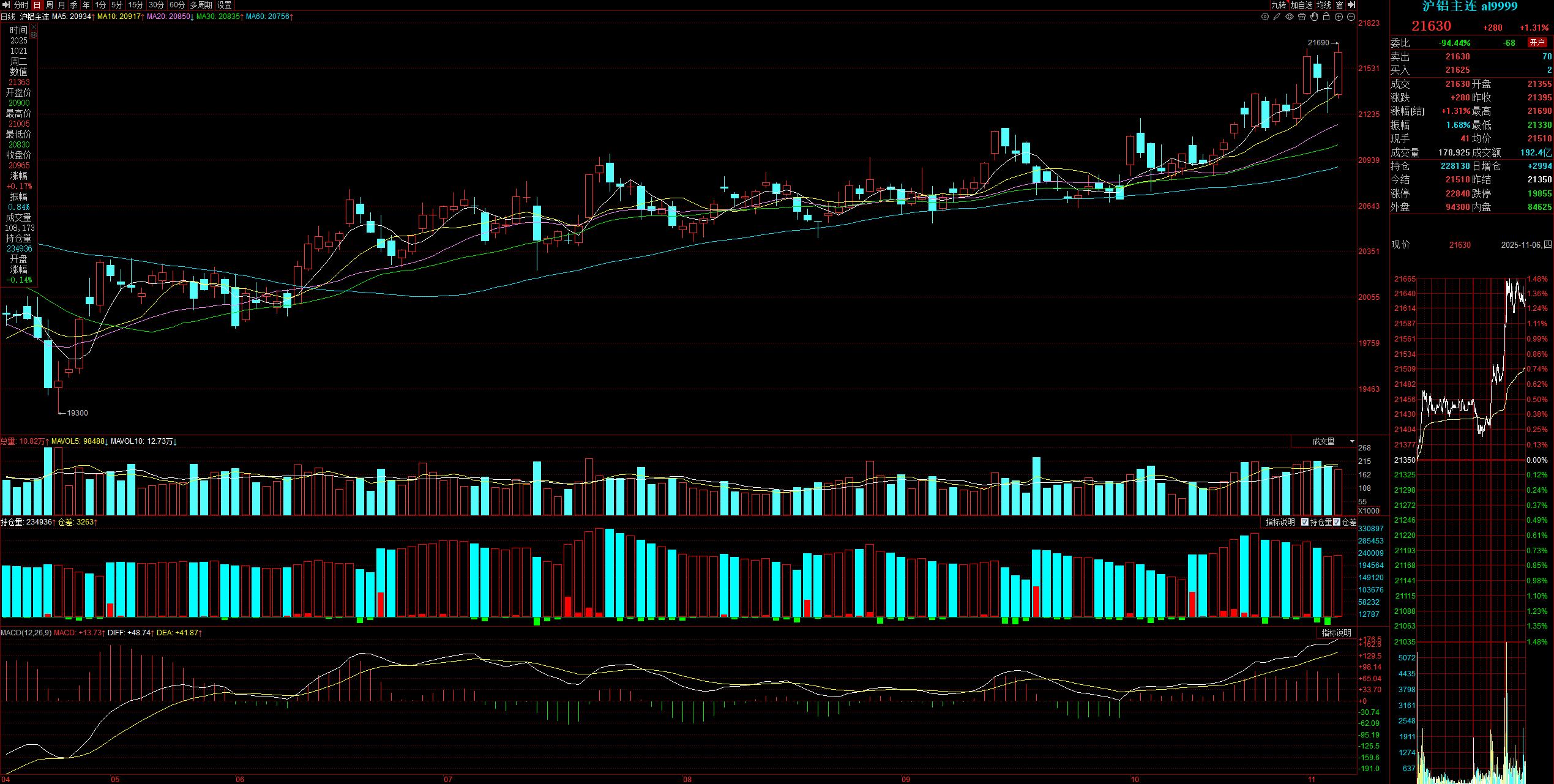The image size is (1554, 784).
Task: Select the drawing pen tool icon
Action: click(1277, 17)
